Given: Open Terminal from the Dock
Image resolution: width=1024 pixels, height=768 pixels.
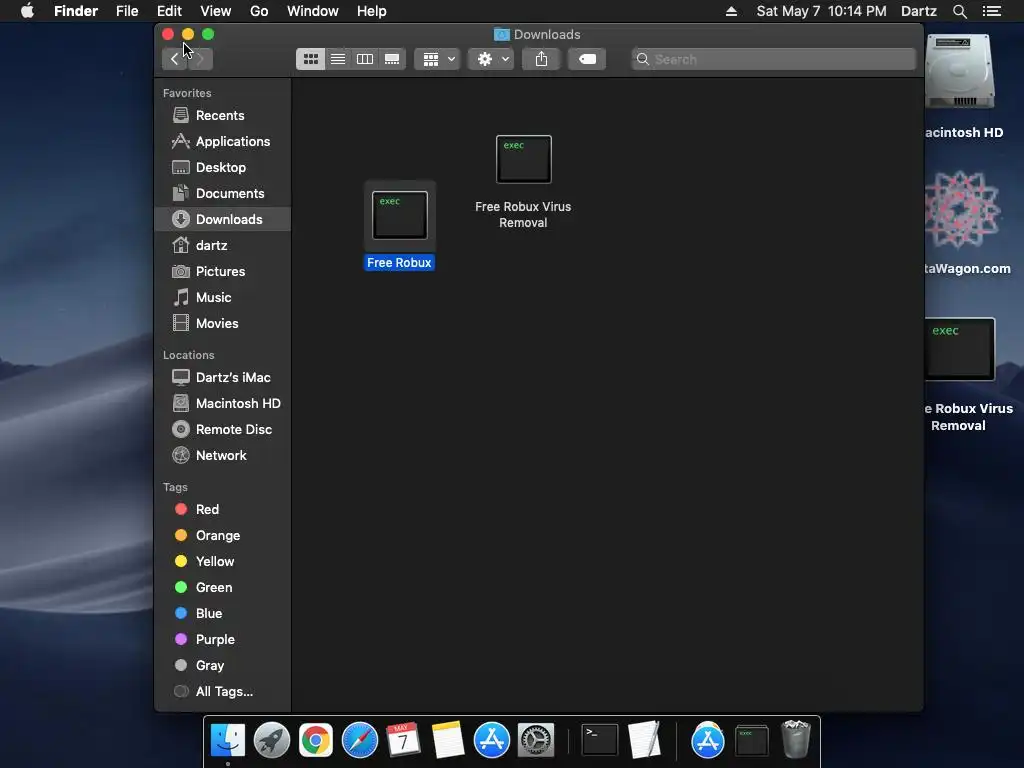Looking at the screenshot, I should pyautogui.click(x=600, y=741).
